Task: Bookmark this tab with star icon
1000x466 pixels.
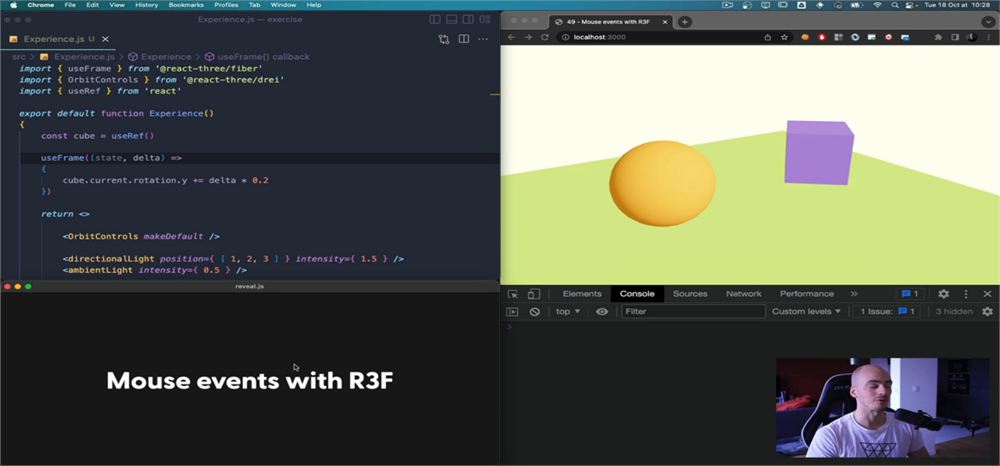Action: [784, 37]
